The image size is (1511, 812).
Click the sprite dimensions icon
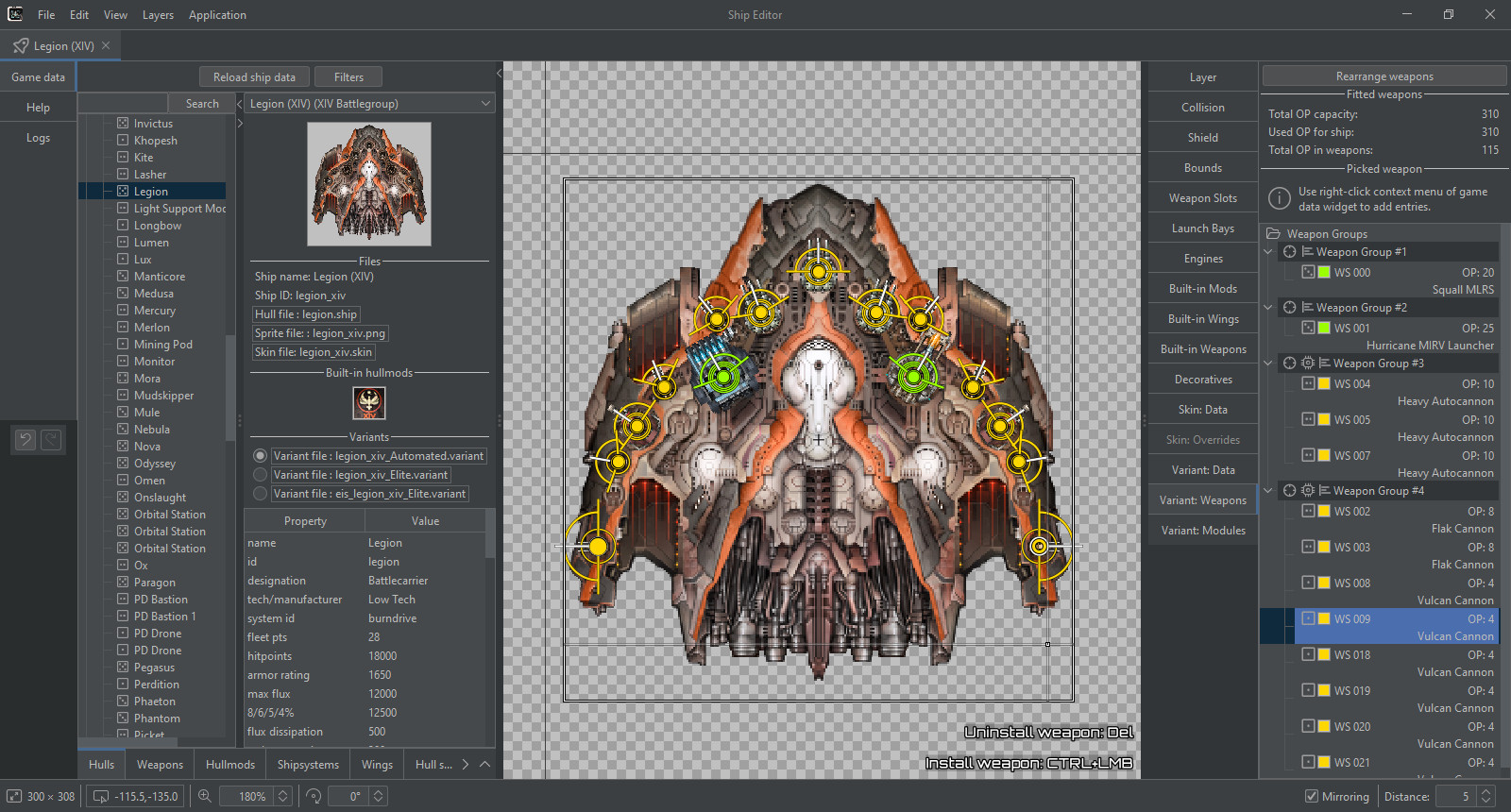click(14, 796)
